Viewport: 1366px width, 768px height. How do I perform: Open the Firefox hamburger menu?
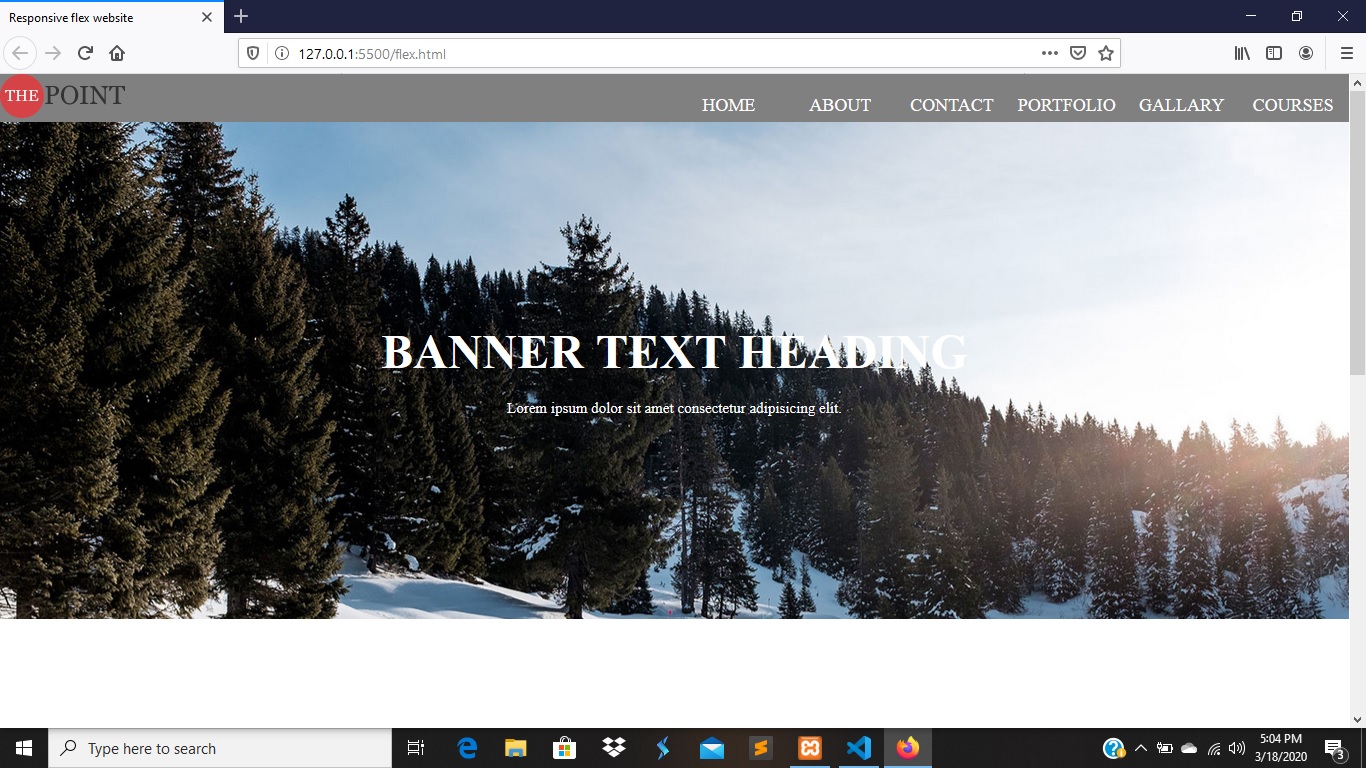[1346, 53]
